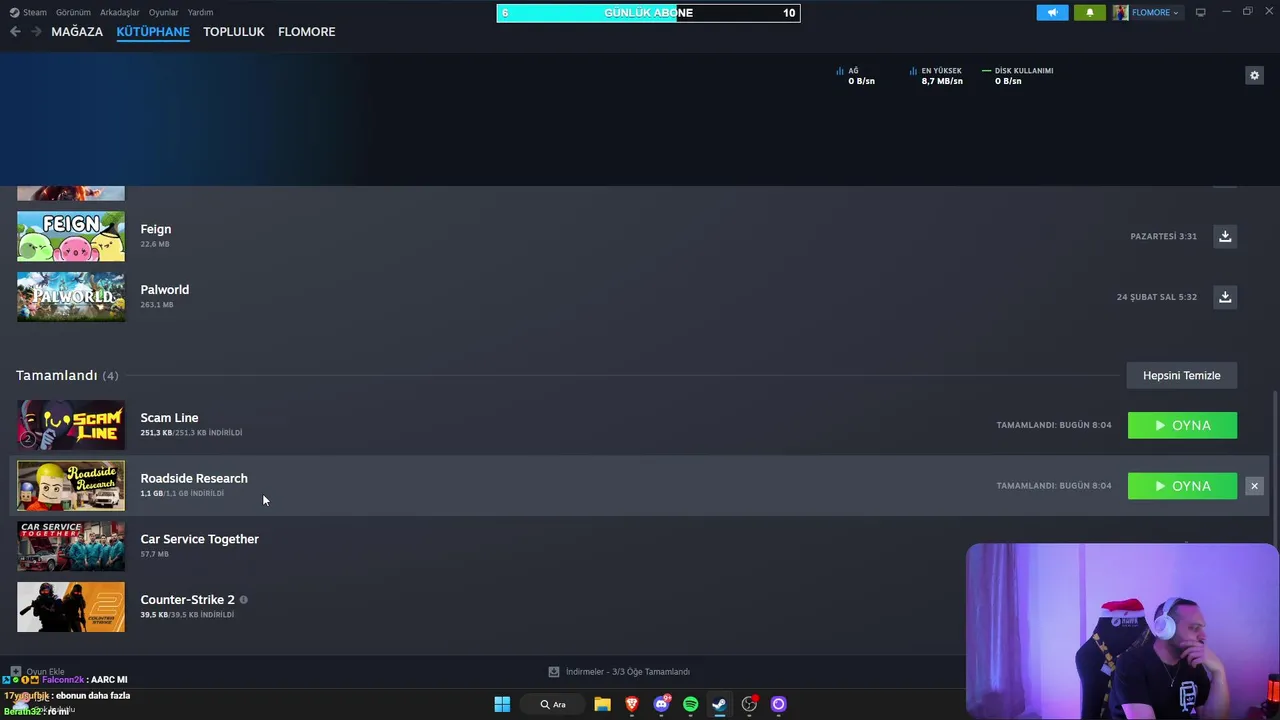1280x720 pixels.
Task: Download Feign using its download icon
Action: [x=1225, y=236]
